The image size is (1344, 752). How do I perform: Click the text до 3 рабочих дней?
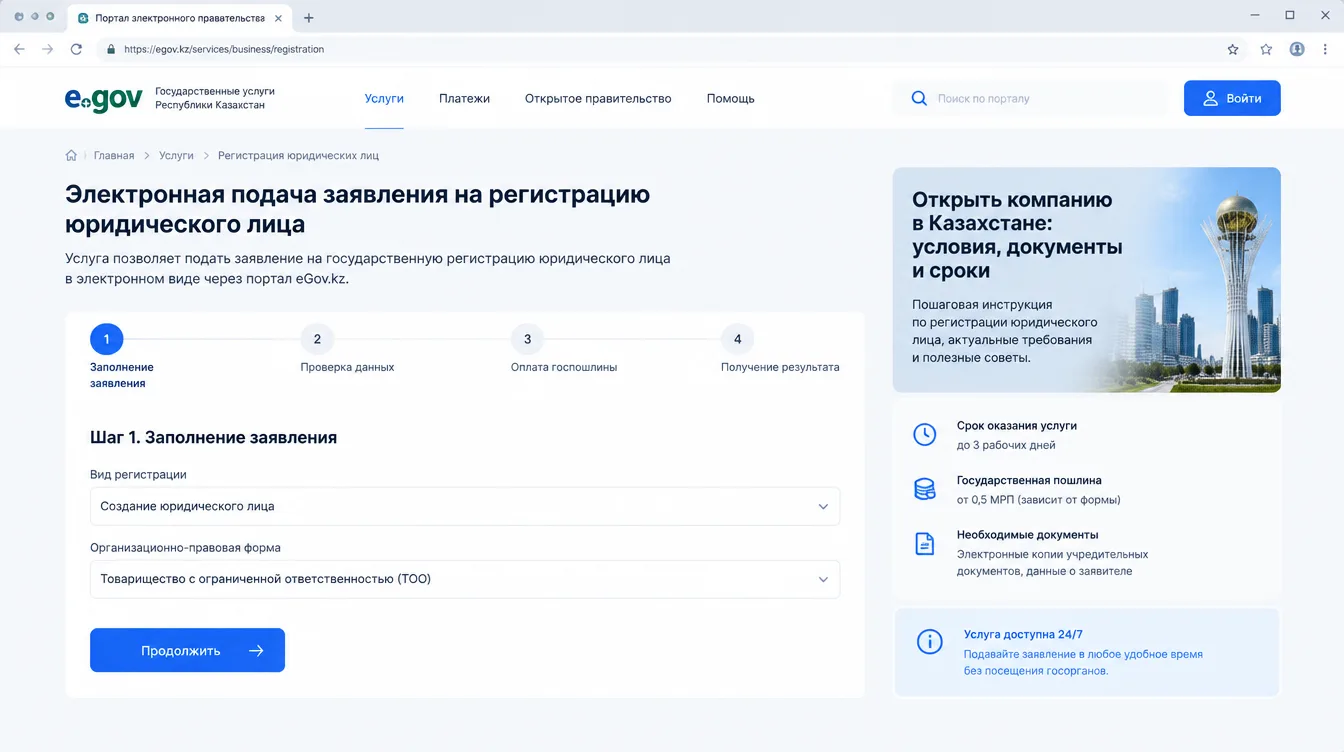point(1006,445)
